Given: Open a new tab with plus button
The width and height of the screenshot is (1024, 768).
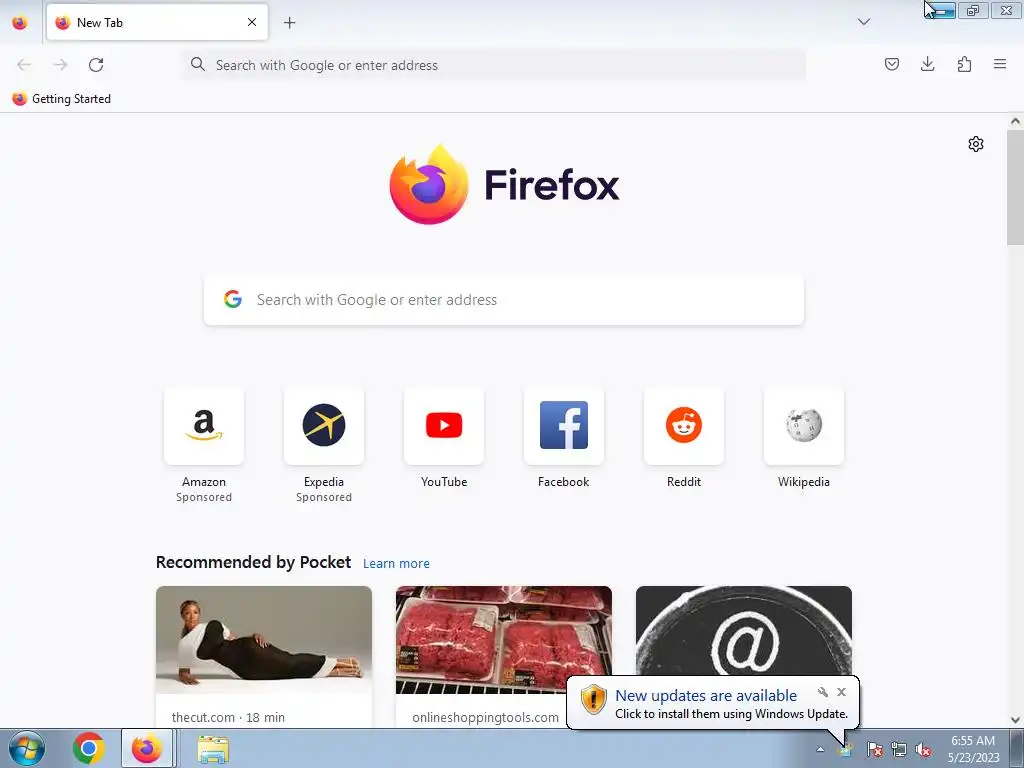Looking at the screenshot, I should [x=289, y=23].
